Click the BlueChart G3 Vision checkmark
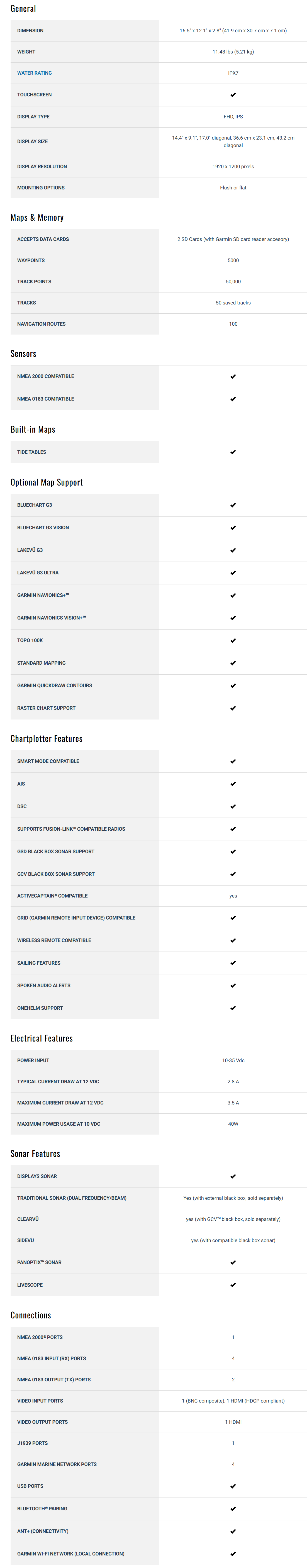The image size is (307, 1568). (233, 528)
